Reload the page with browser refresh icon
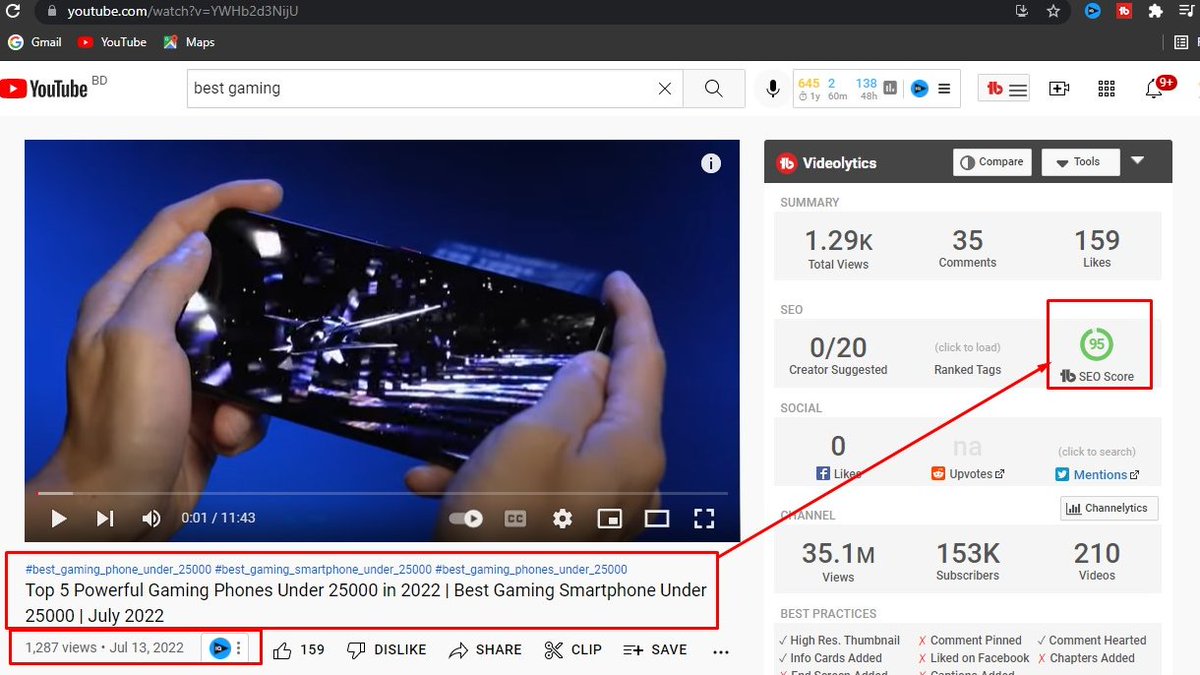Screen dimensions: 1200x675 (14, 11)
